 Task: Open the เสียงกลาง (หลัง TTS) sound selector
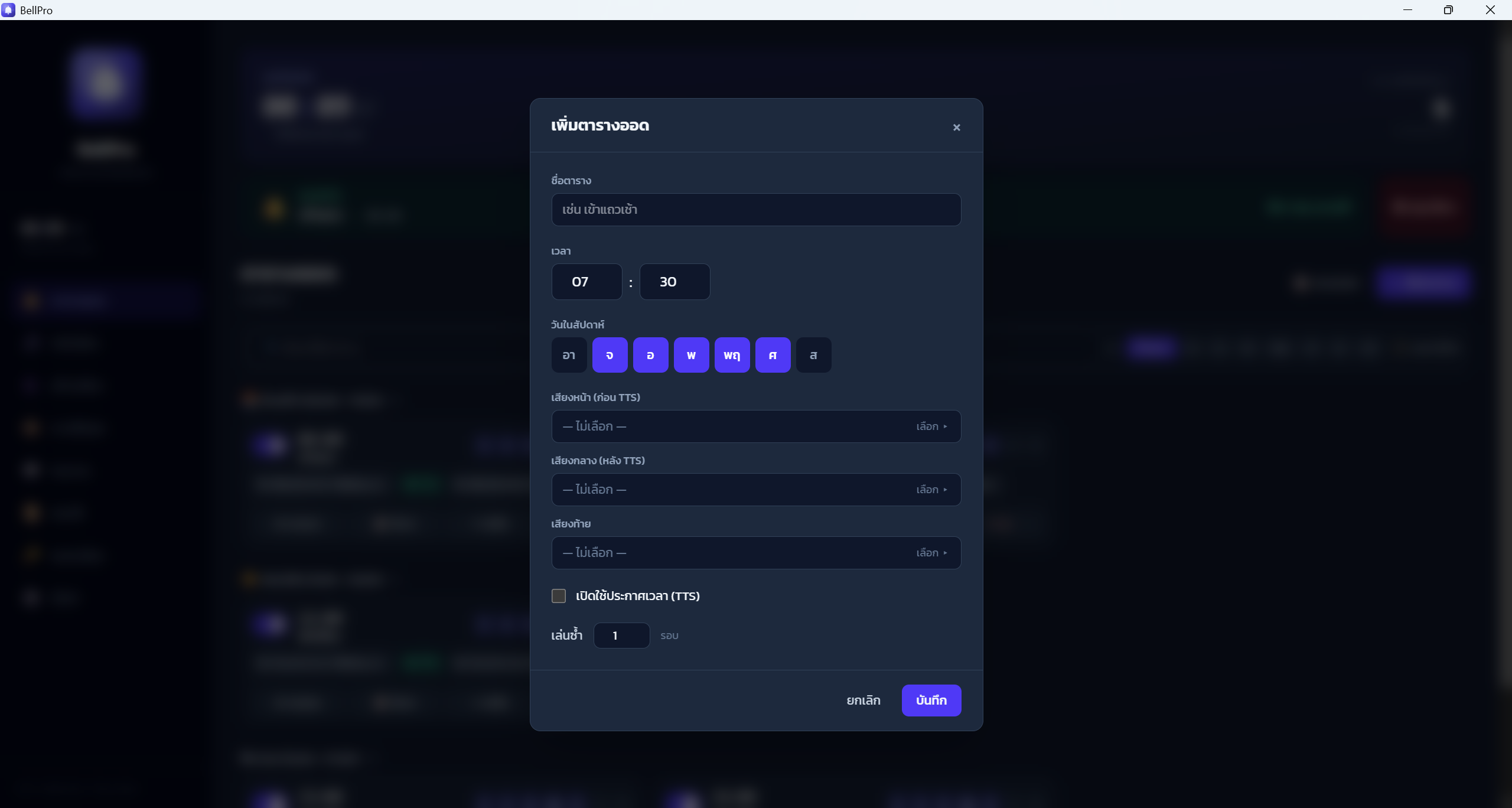[x=756, y=490]
